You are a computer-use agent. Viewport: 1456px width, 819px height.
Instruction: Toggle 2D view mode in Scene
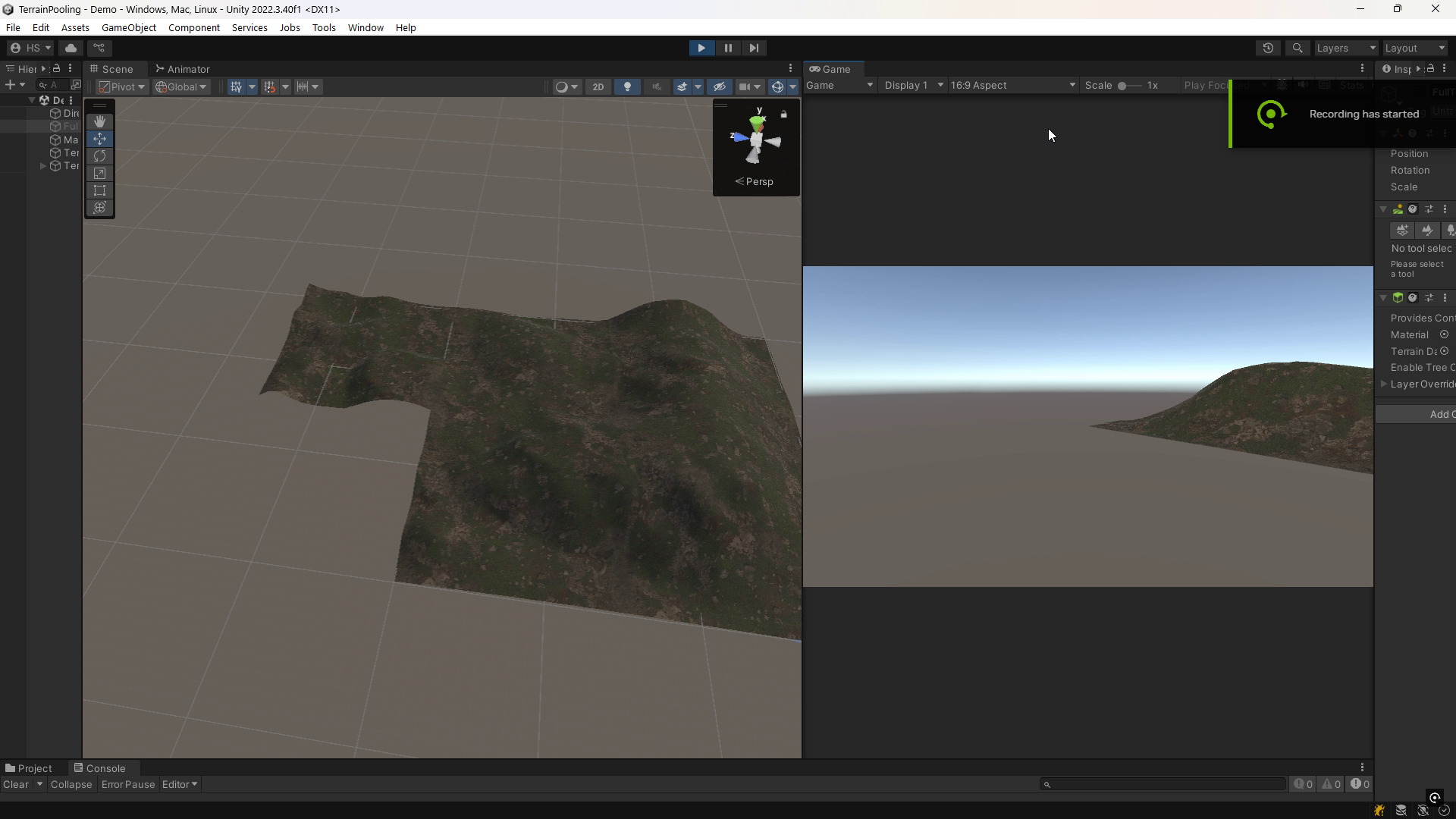click(x=598, y=86)
